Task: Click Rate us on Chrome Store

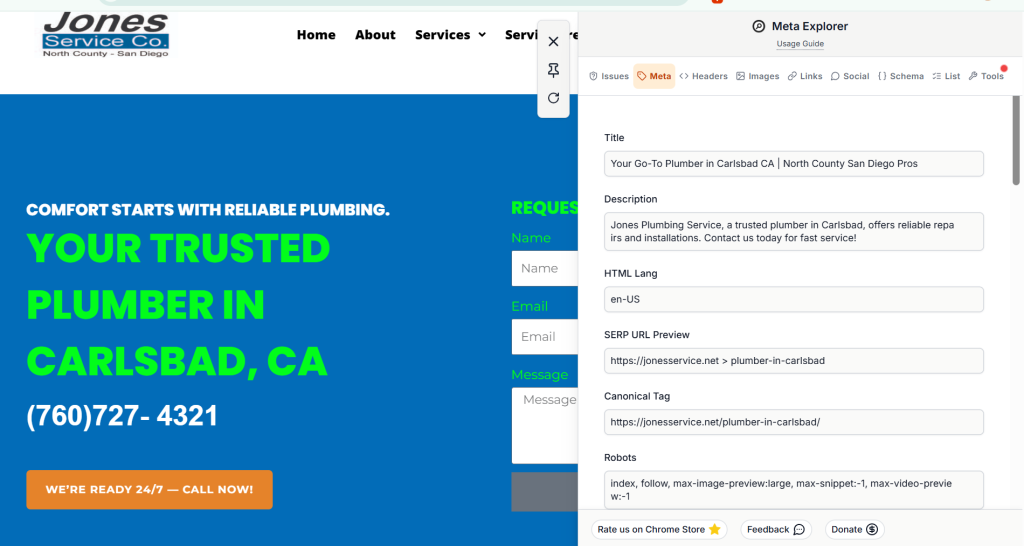Action: pos(659,529)
